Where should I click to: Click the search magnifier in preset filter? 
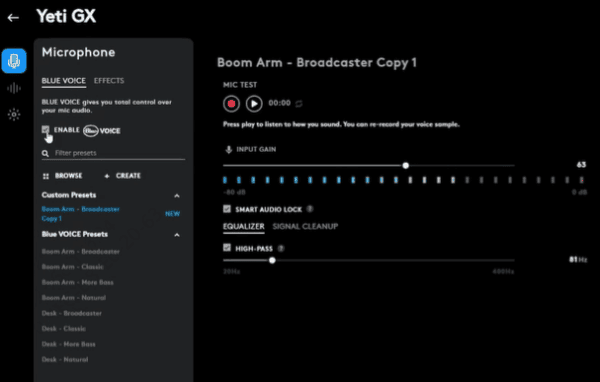coord(45,153)
